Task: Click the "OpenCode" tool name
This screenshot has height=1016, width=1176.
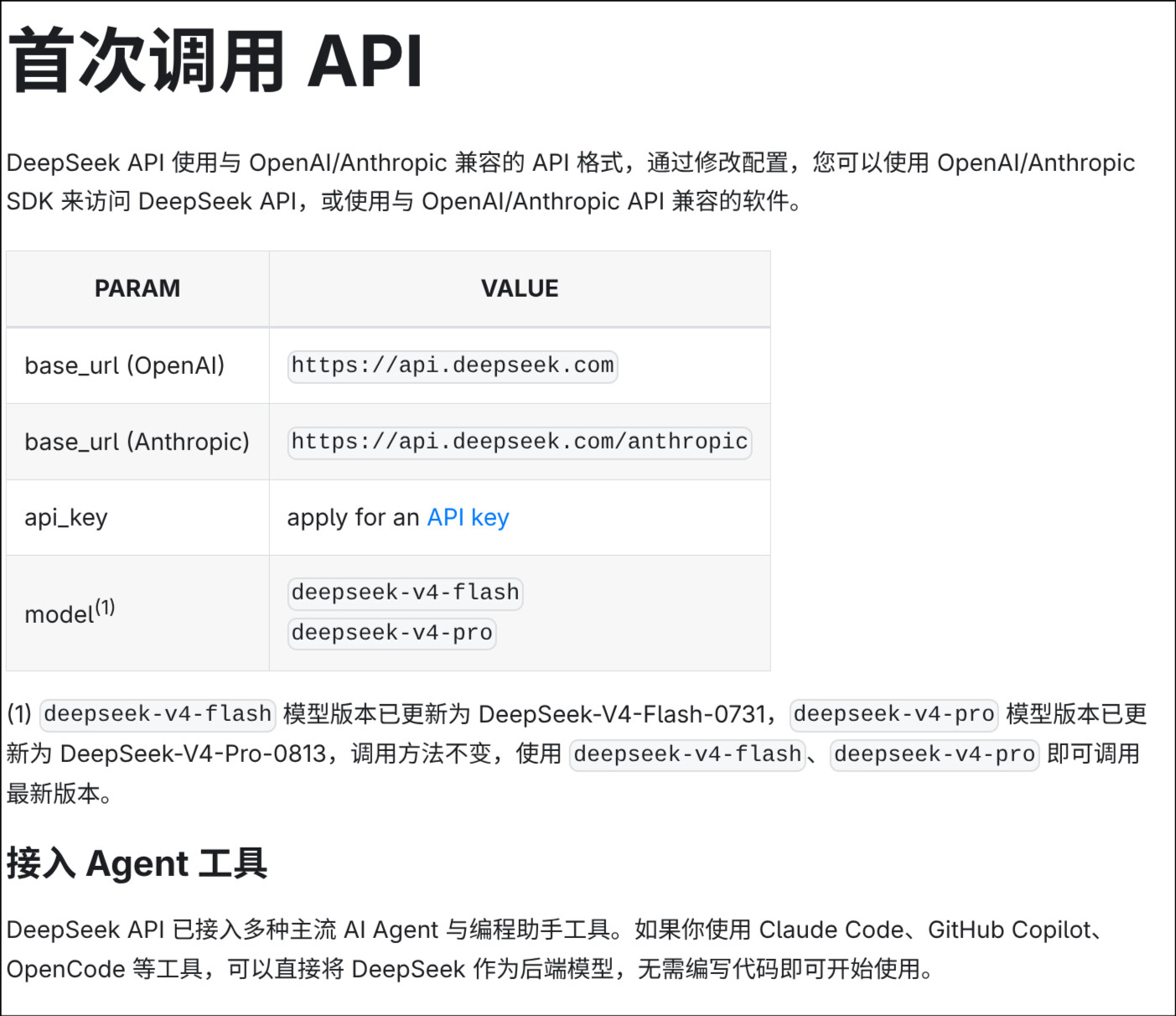Action: [x=66, y=969]
